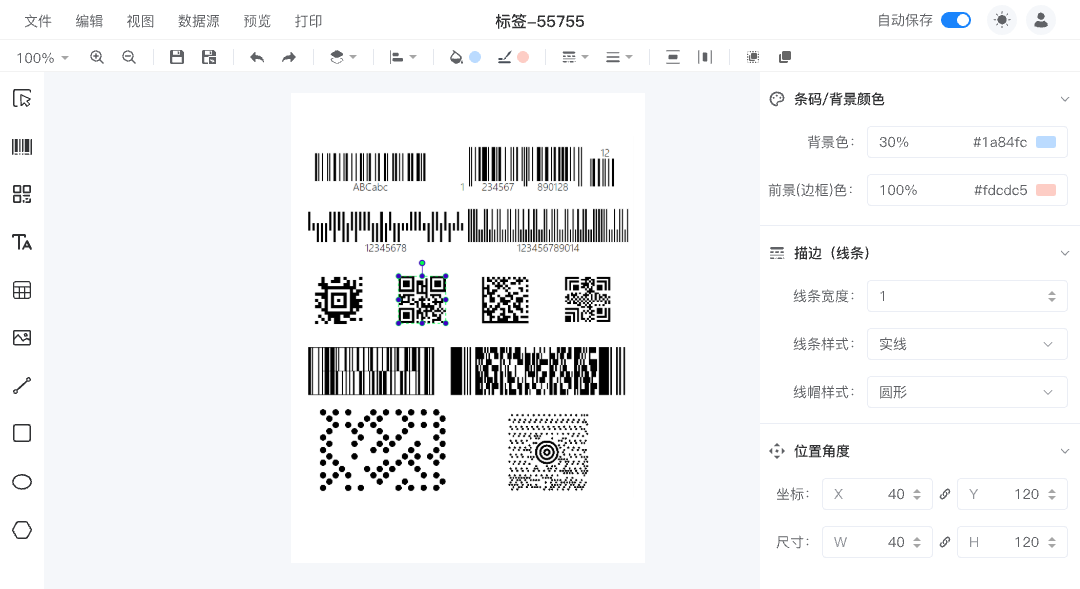Activate the line drawing tool
This screenshot has width=1080, height=589.
click(22, 386)
